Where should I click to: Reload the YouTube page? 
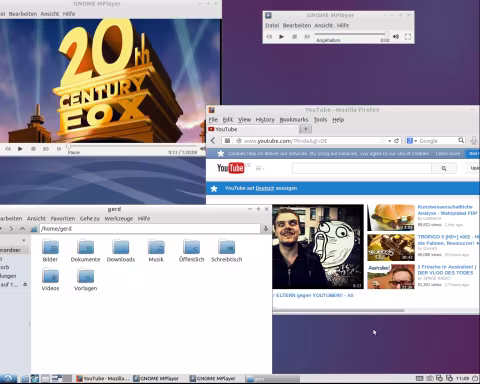(396, 141)
